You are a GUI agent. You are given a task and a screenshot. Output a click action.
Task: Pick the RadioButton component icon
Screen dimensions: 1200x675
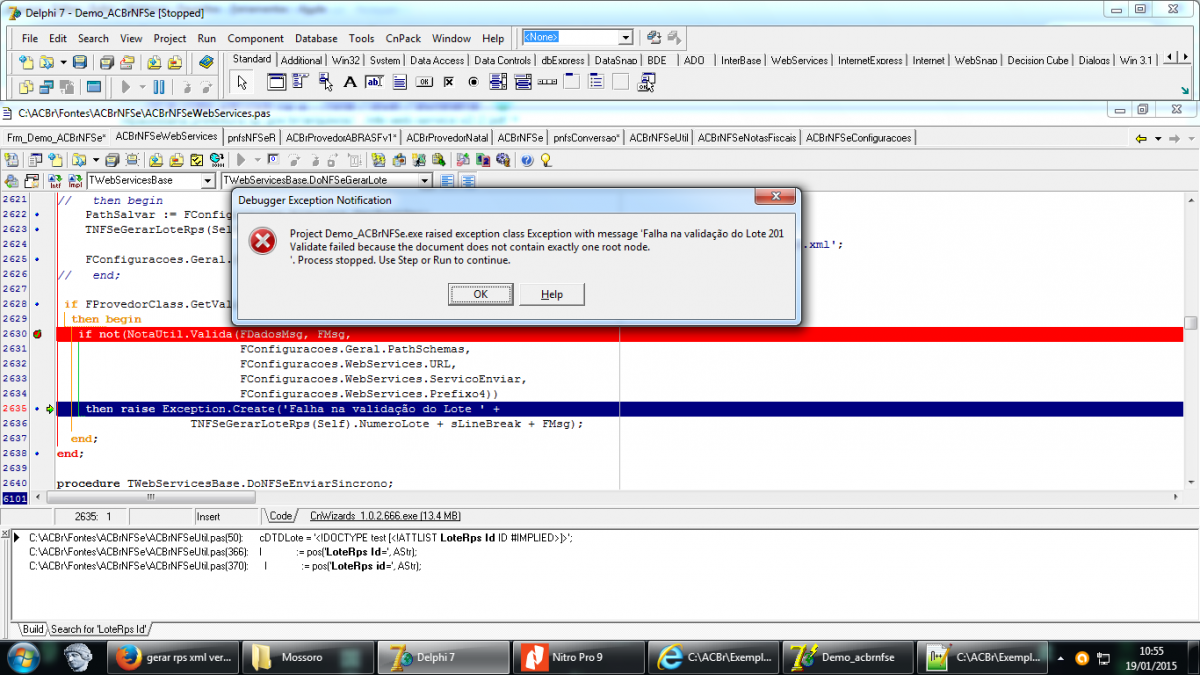click(x=473, y=82)
